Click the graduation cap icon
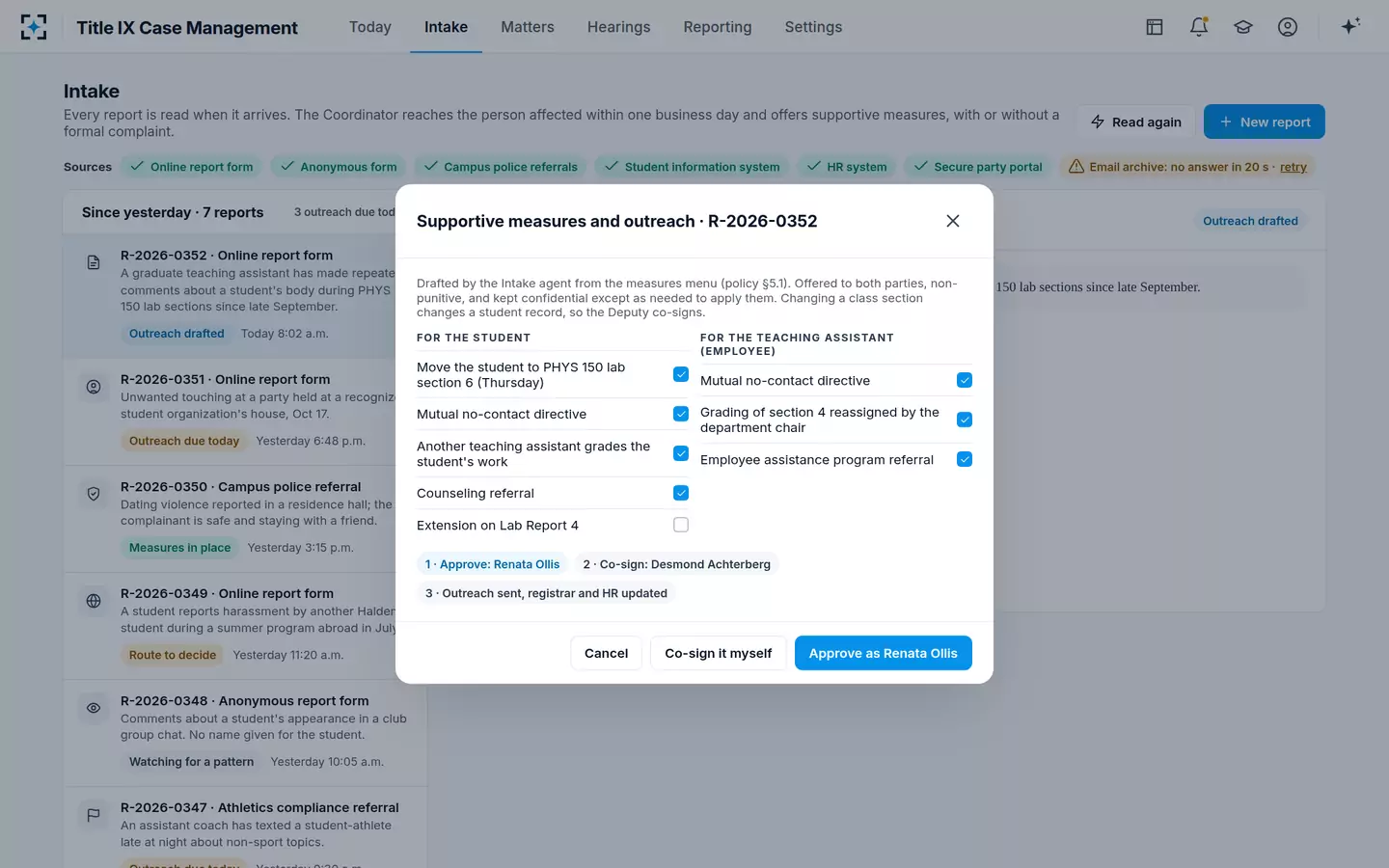Screen dimensions: 1389x868 pos(1243,27)
